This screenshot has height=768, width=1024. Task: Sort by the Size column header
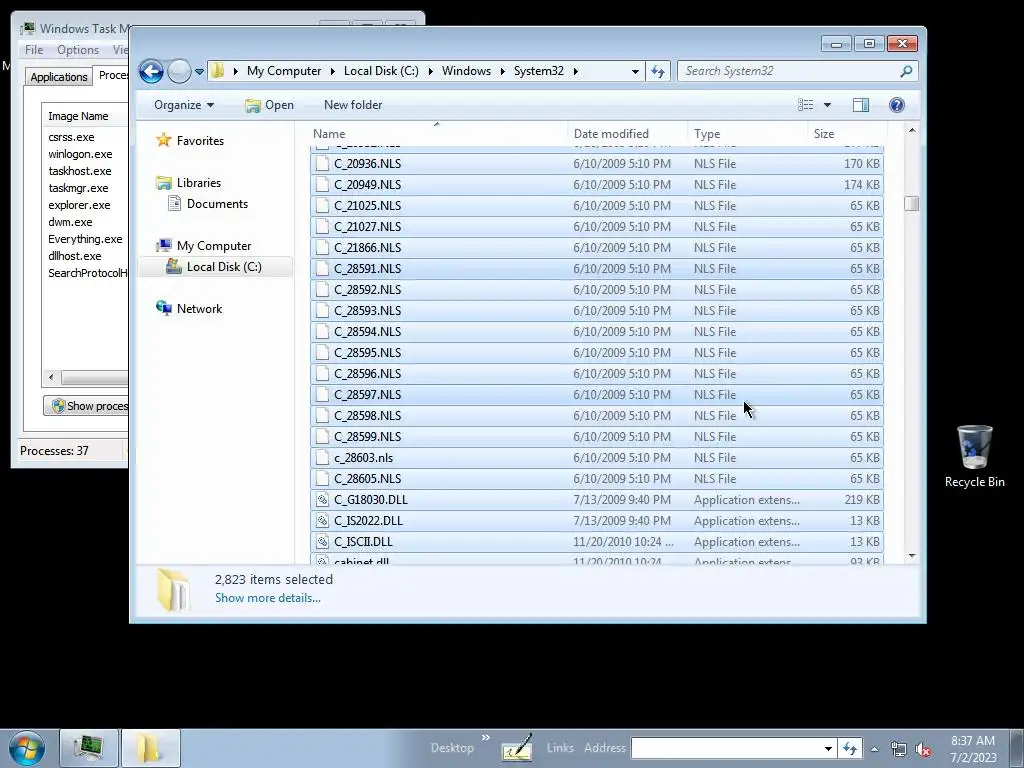[x=846, y=134]
